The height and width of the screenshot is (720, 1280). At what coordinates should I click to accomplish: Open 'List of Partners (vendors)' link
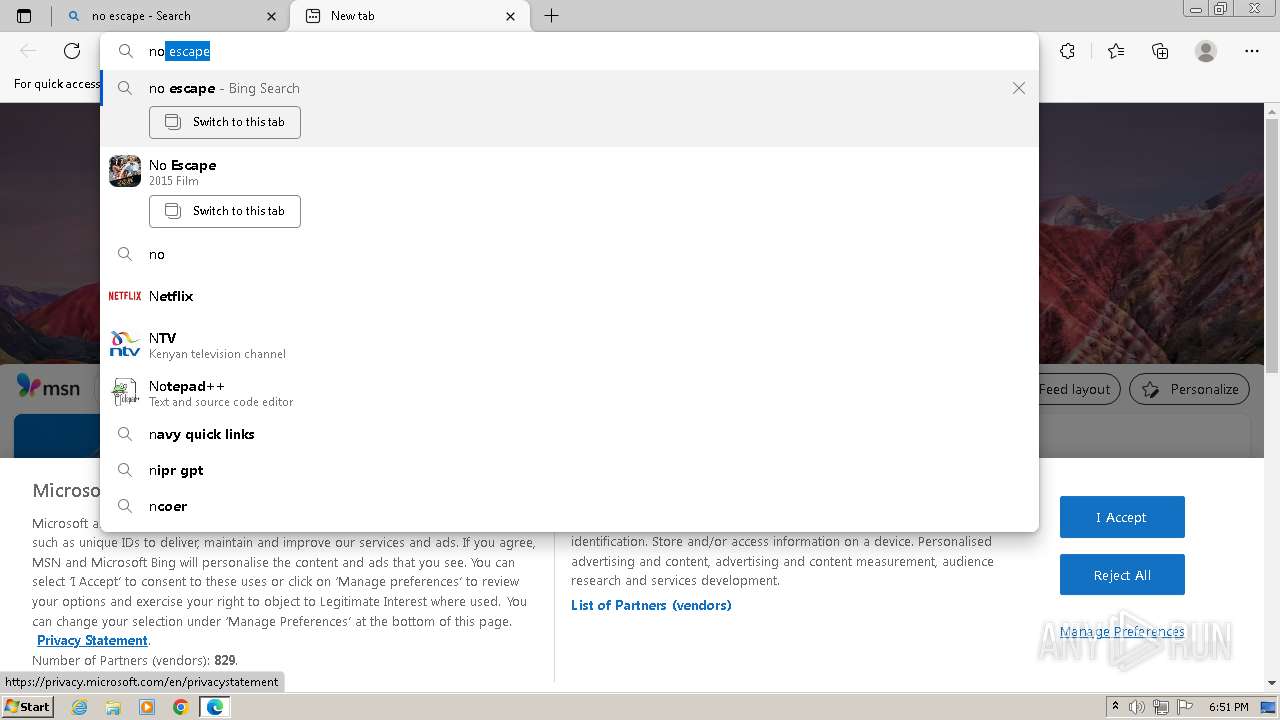[651, 605]
